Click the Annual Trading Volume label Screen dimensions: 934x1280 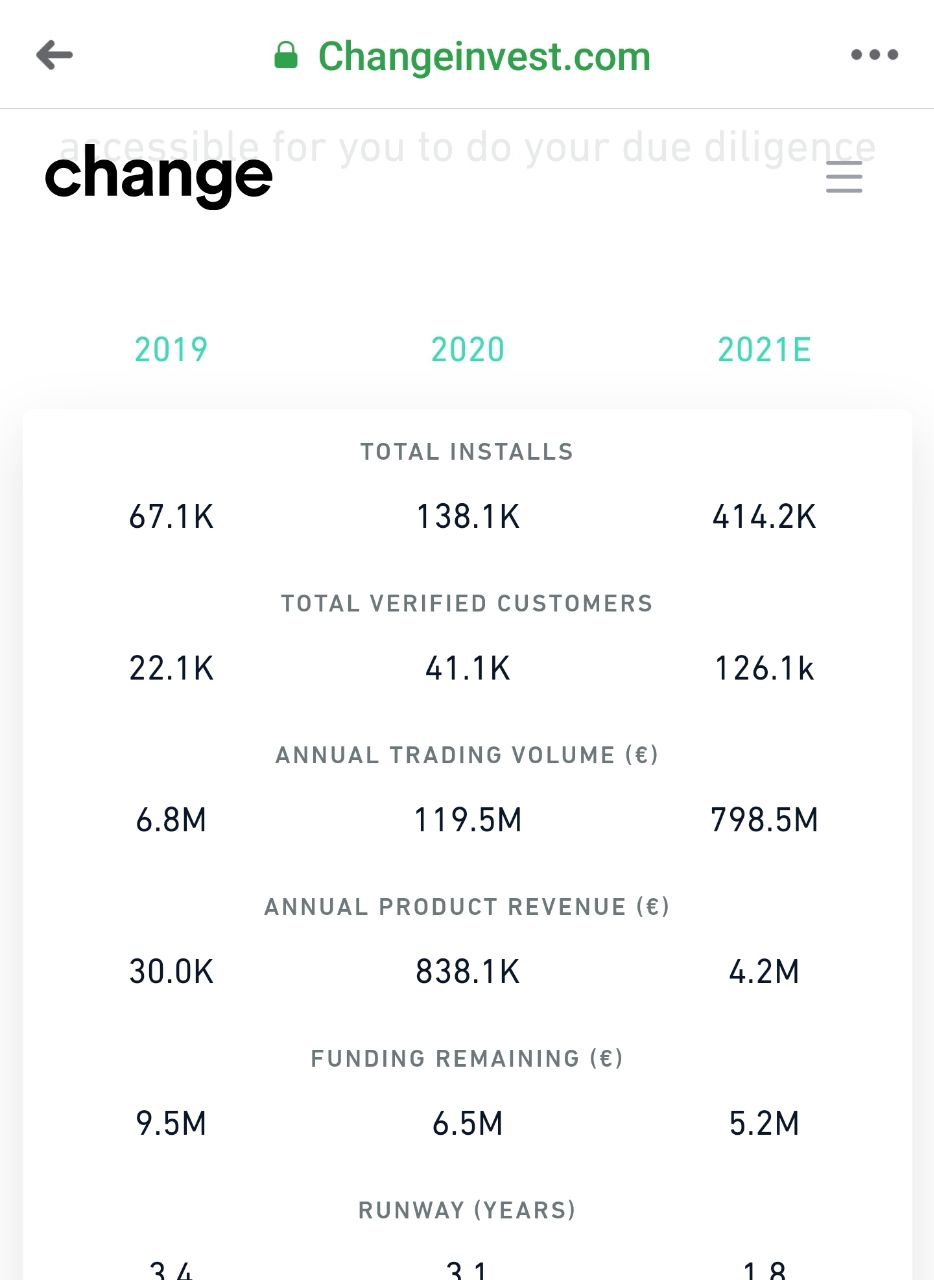tap(467, 755)
